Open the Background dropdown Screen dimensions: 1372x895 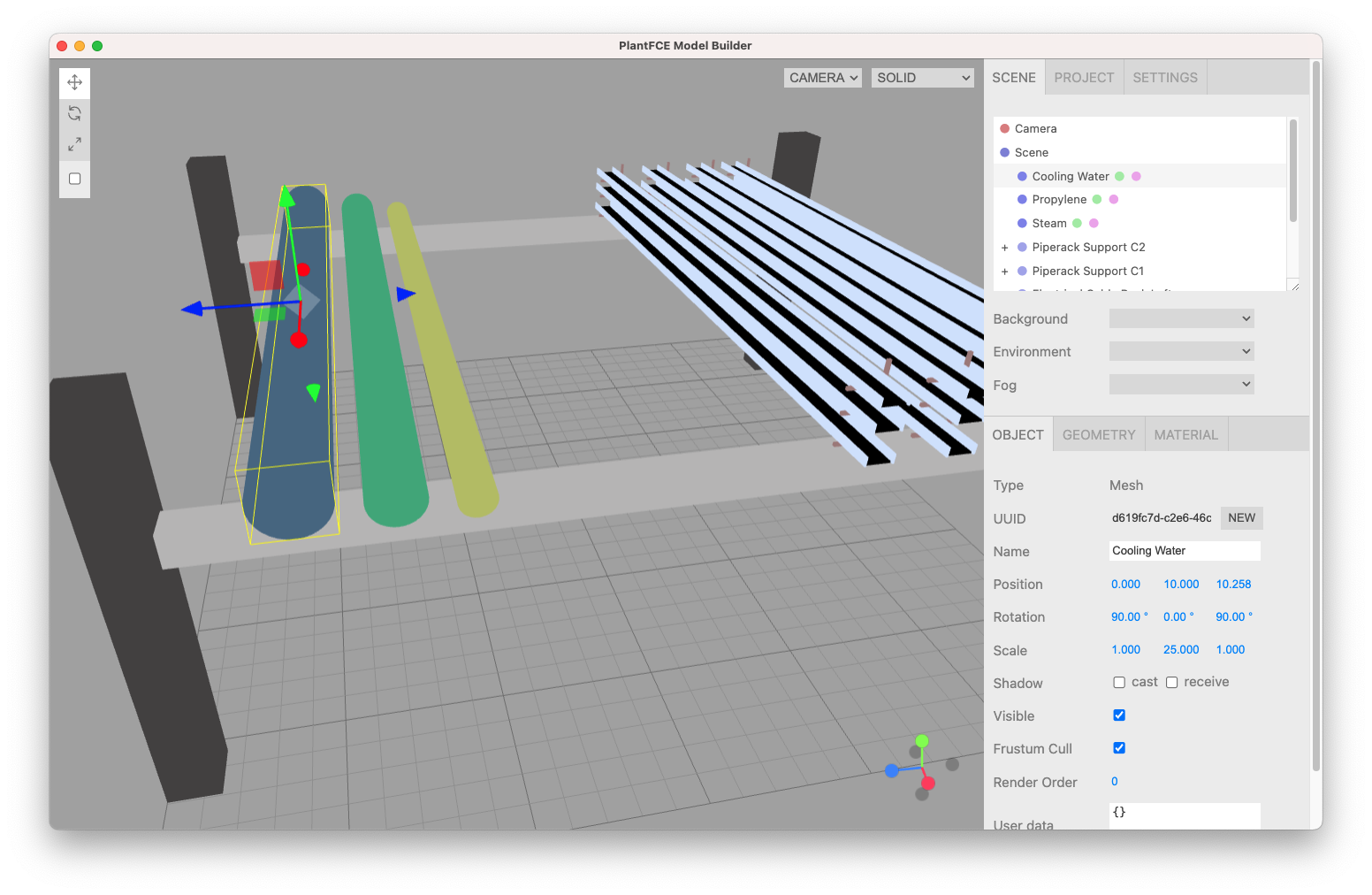tap(1181, 318)
